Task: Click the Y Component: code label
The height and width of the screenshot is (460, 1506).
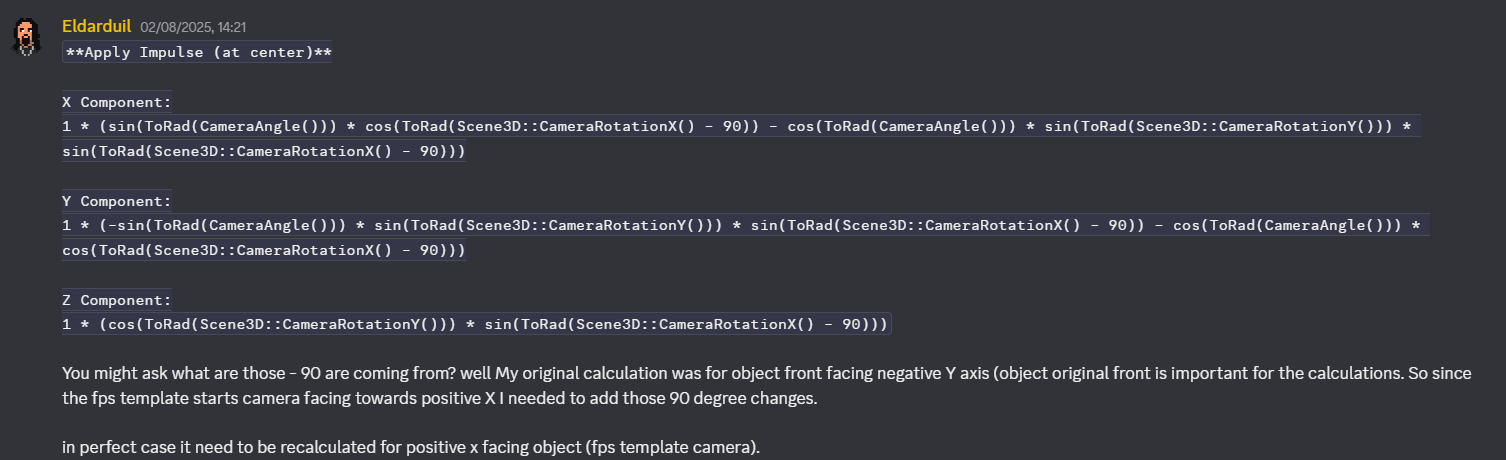Action: pyautogui.click(x=117, y=201)
